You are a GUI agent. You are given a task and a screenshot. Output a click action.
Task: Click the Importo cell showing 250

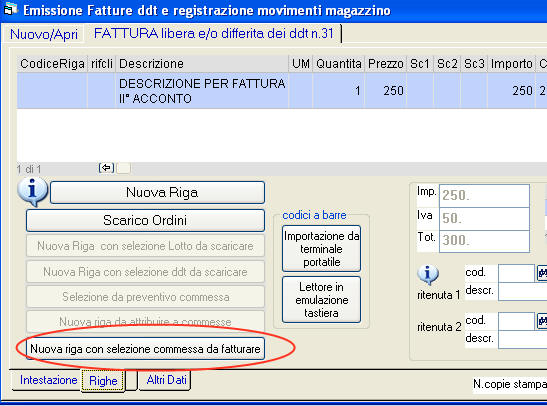pyautogui.click(x=511, y=91)
